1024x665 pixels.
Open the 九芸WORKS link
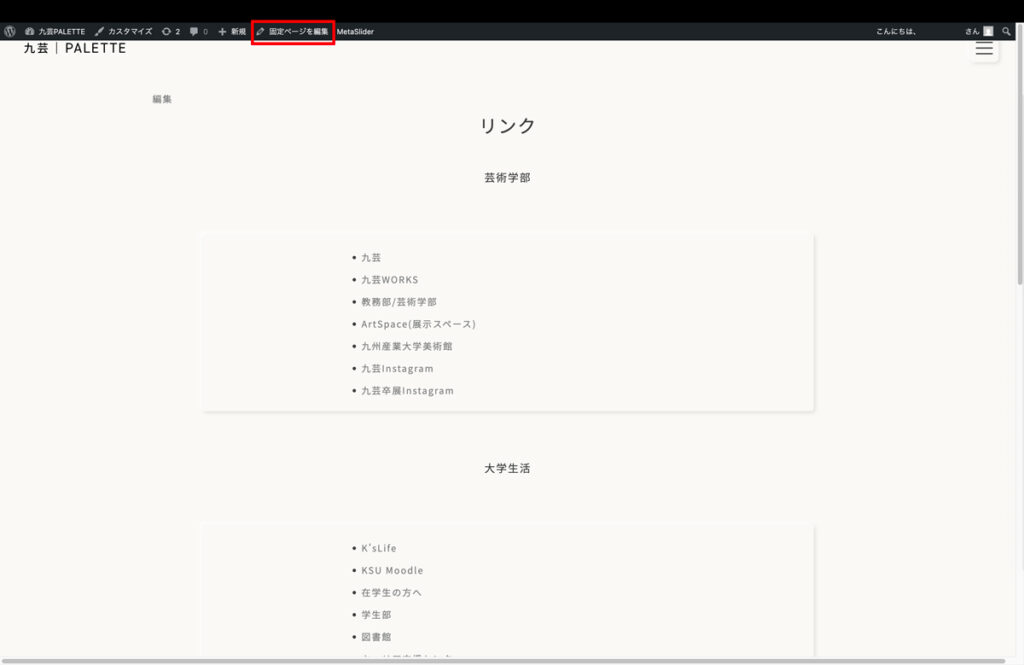click(390, 280)
